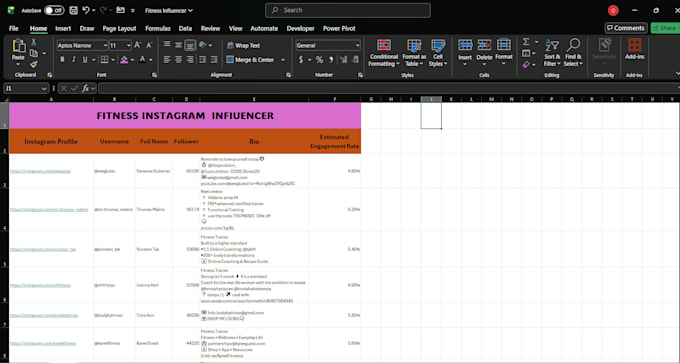This screenshot has width=680, height=363.
Task: Open the Comments button
Action: 626,28
